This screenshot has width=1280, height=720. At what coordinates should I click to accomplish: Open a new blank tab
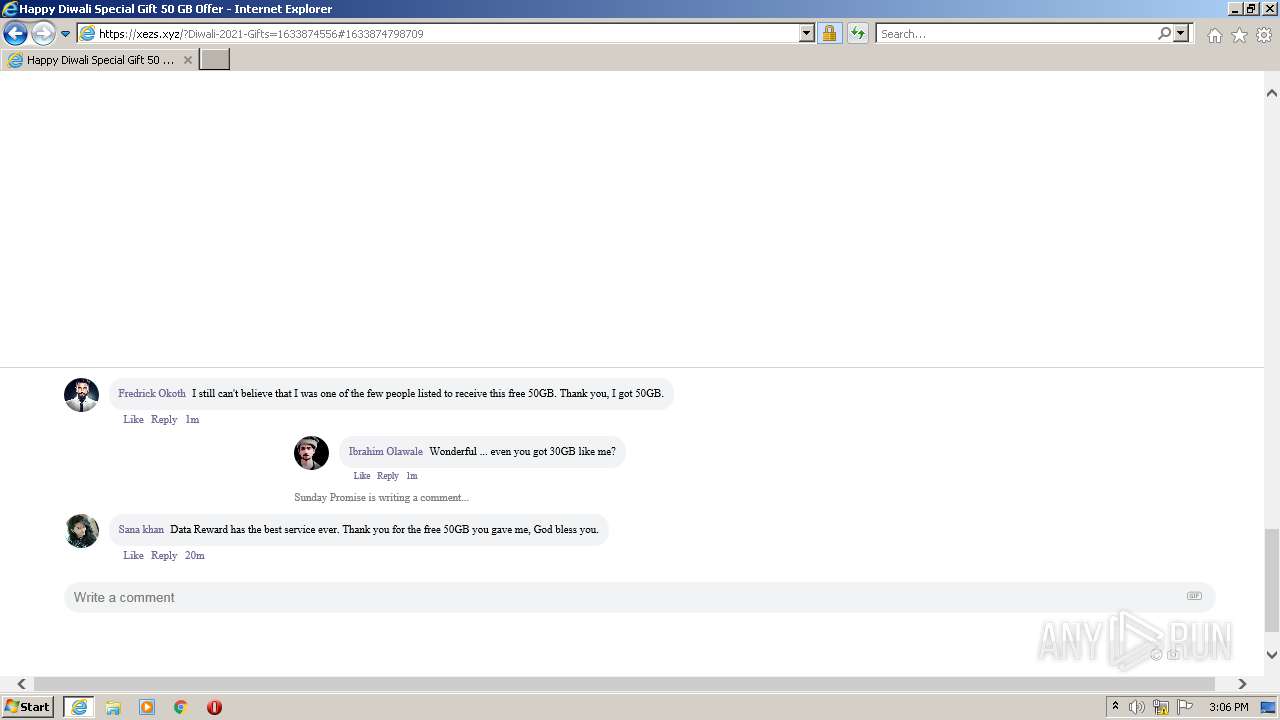[x=215, y=59]
